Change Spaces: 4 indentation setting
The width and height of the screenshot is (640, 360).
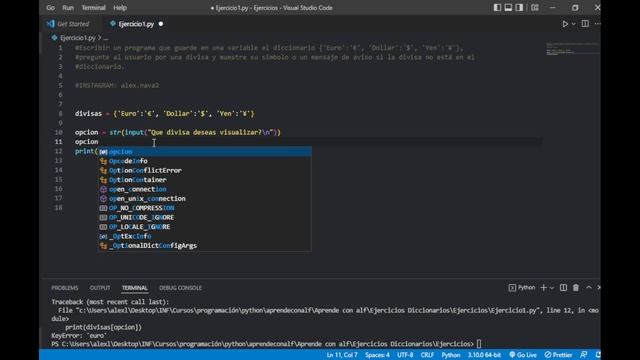point(377,355)
